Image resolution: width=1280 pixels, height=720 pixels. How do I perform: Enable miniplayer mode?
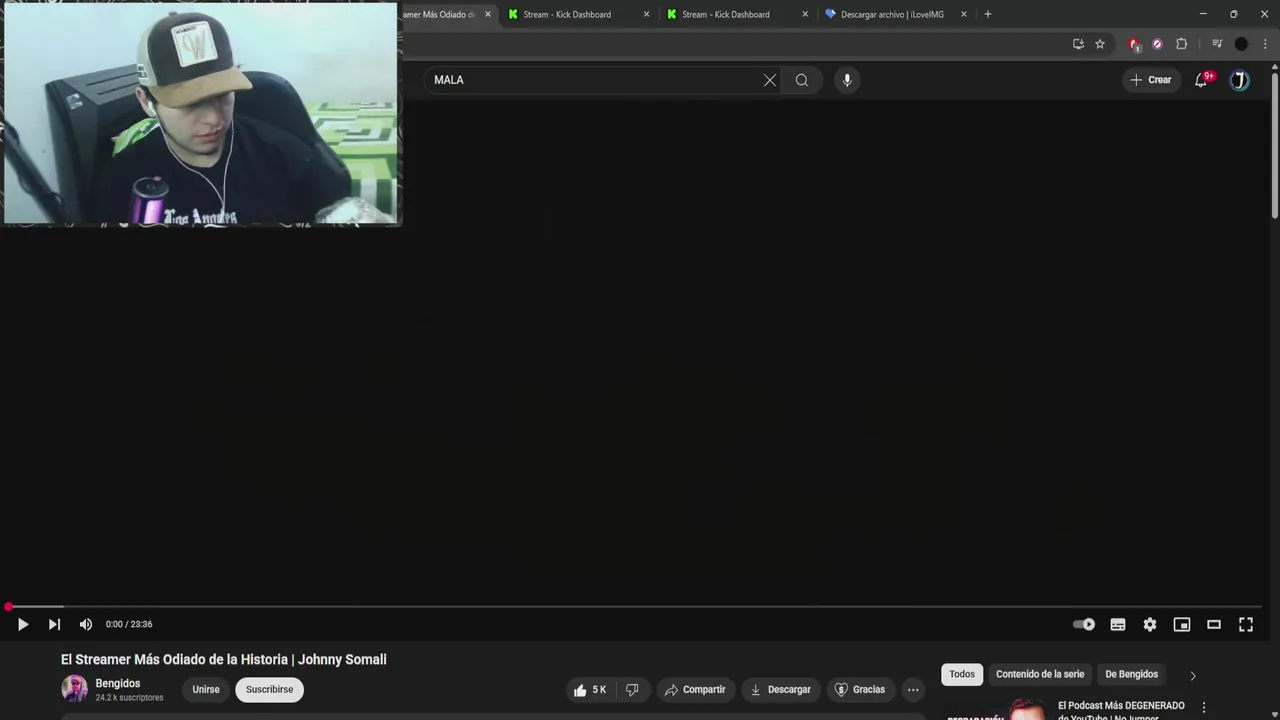(1182, 624)
